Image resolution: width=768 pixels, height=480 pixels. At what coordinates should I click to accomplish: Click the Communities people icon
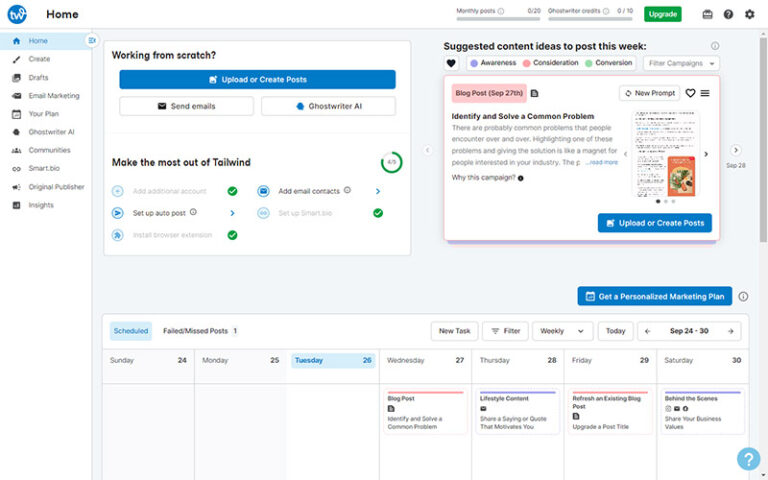(x=16, y=150)
